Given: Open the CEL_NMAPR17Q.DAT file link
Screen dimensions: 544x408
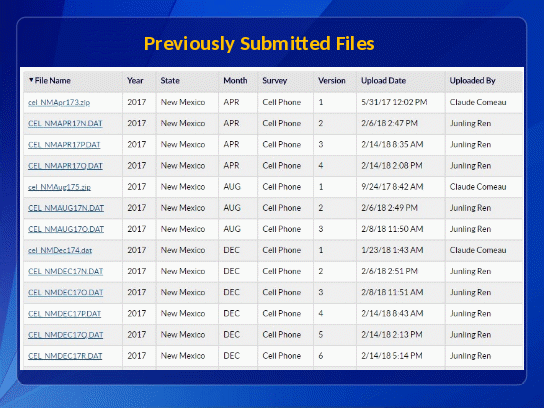Looking at the screenshot, I should coord(65,166).
